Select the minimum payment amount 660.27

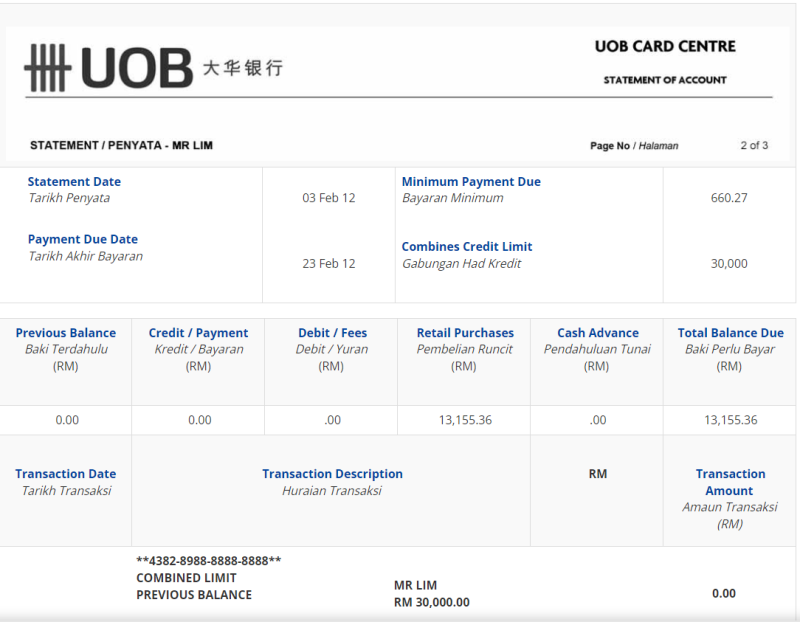tap(729, 198)
